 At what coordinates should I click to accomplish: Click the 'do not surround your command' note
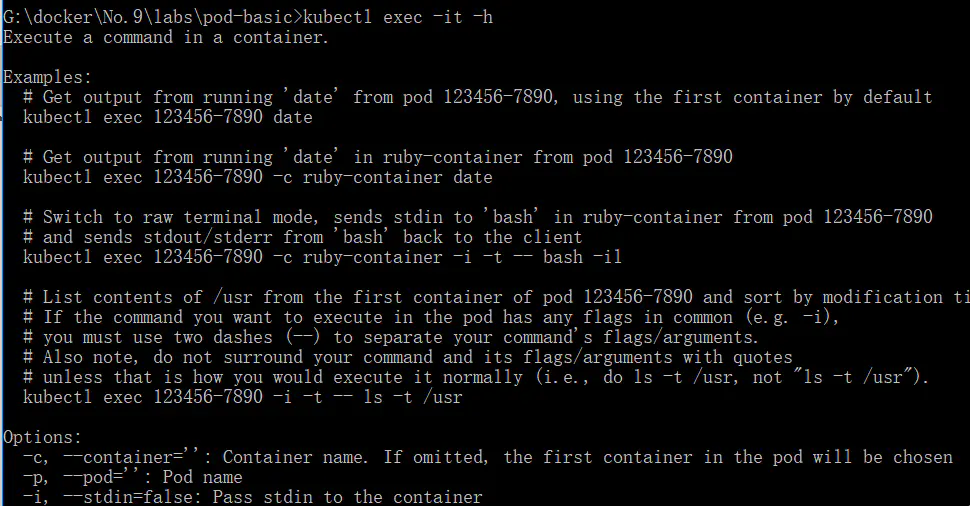point(407,357)
